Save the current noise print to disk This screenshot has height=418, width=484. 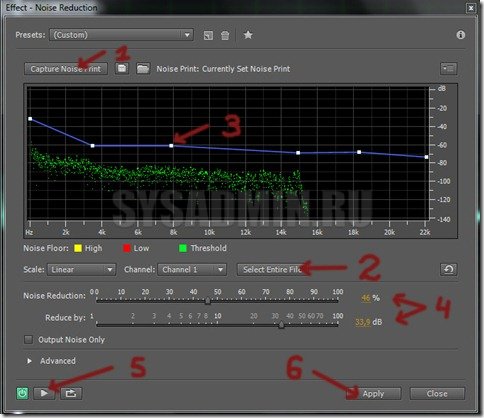(122, 69)
